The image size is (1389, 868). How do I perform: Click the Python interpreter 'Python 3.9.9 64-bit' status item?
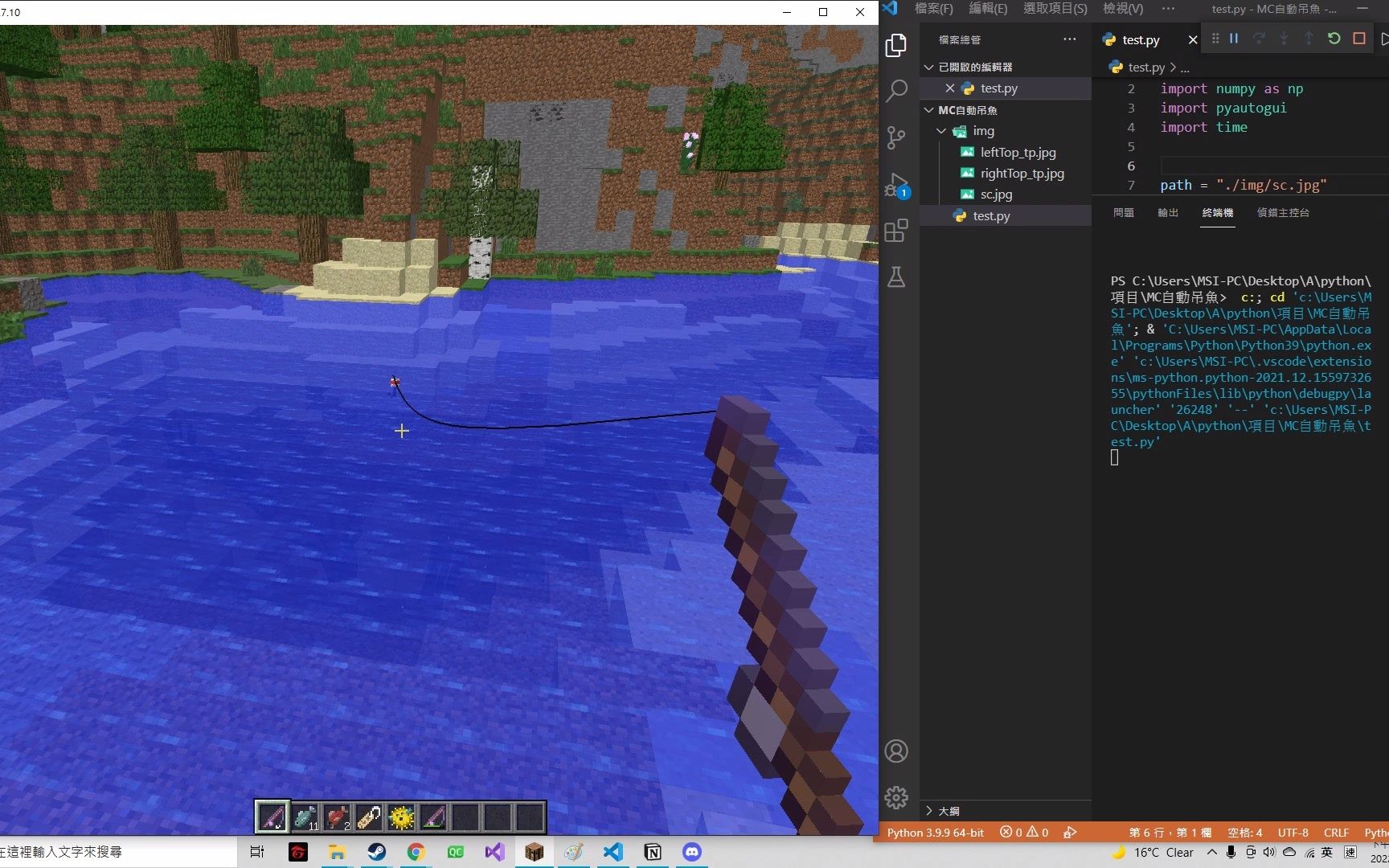[935, 833]
